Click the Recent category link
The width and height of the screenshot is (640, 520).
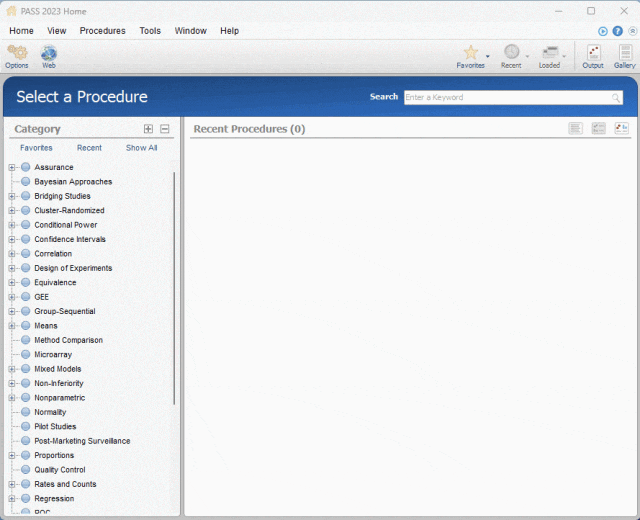pyautogui.click(x=89, y=148)
